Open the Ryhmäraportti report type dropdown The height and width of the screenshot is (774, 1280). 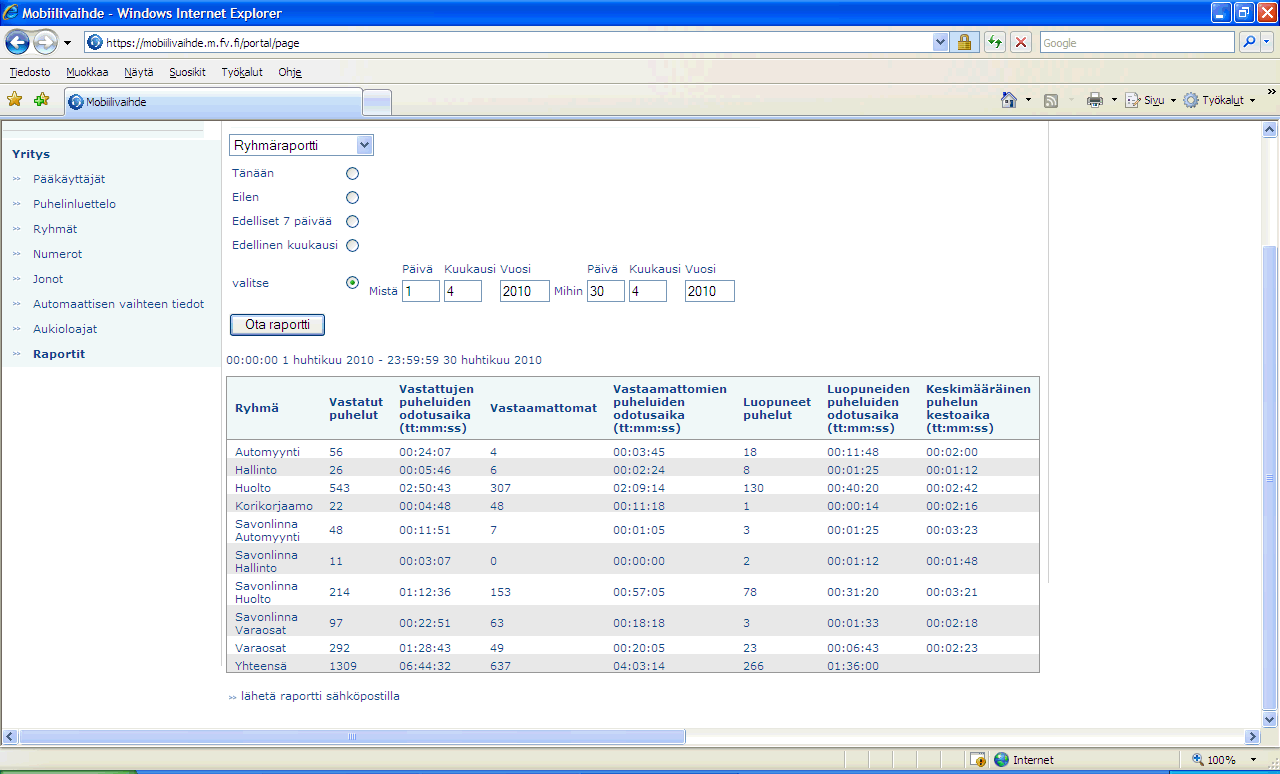301,145
